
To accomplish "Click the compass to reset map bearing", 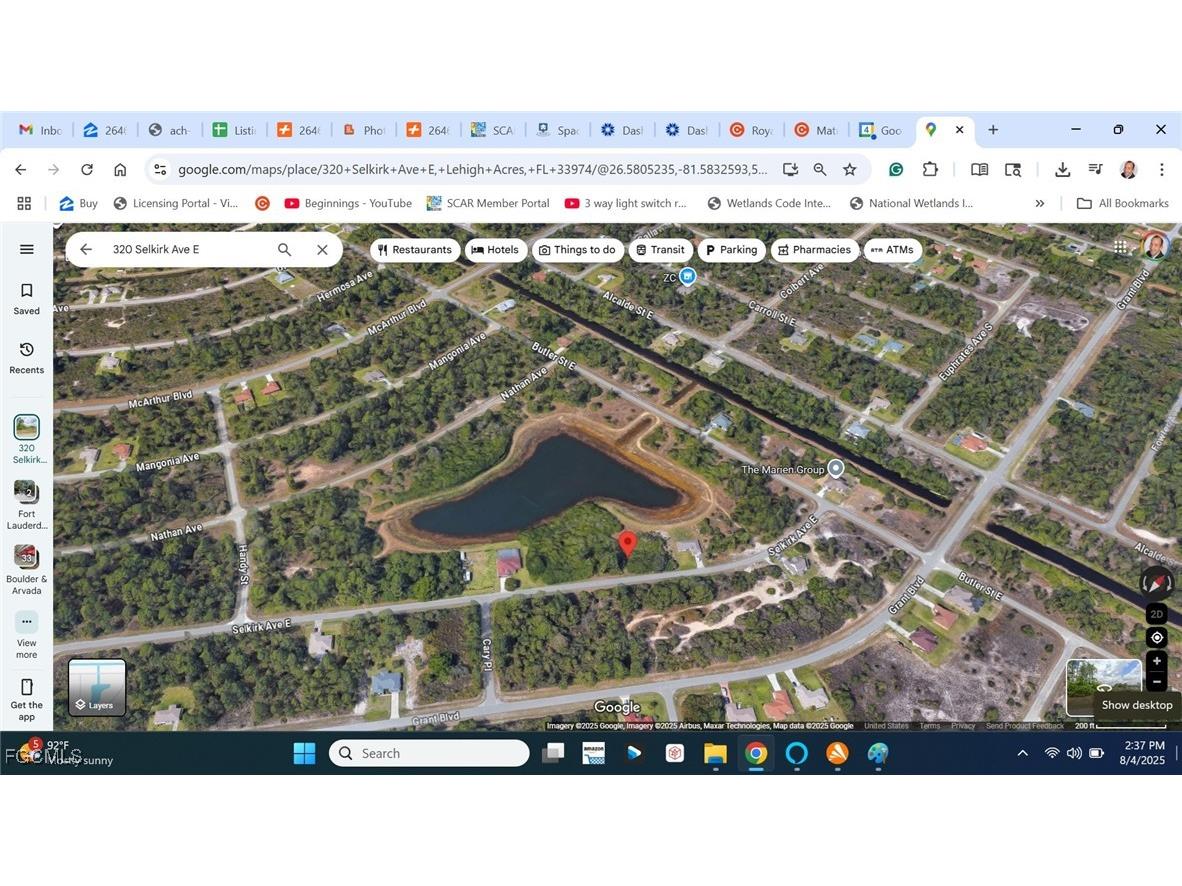I will coord(1156,582).
